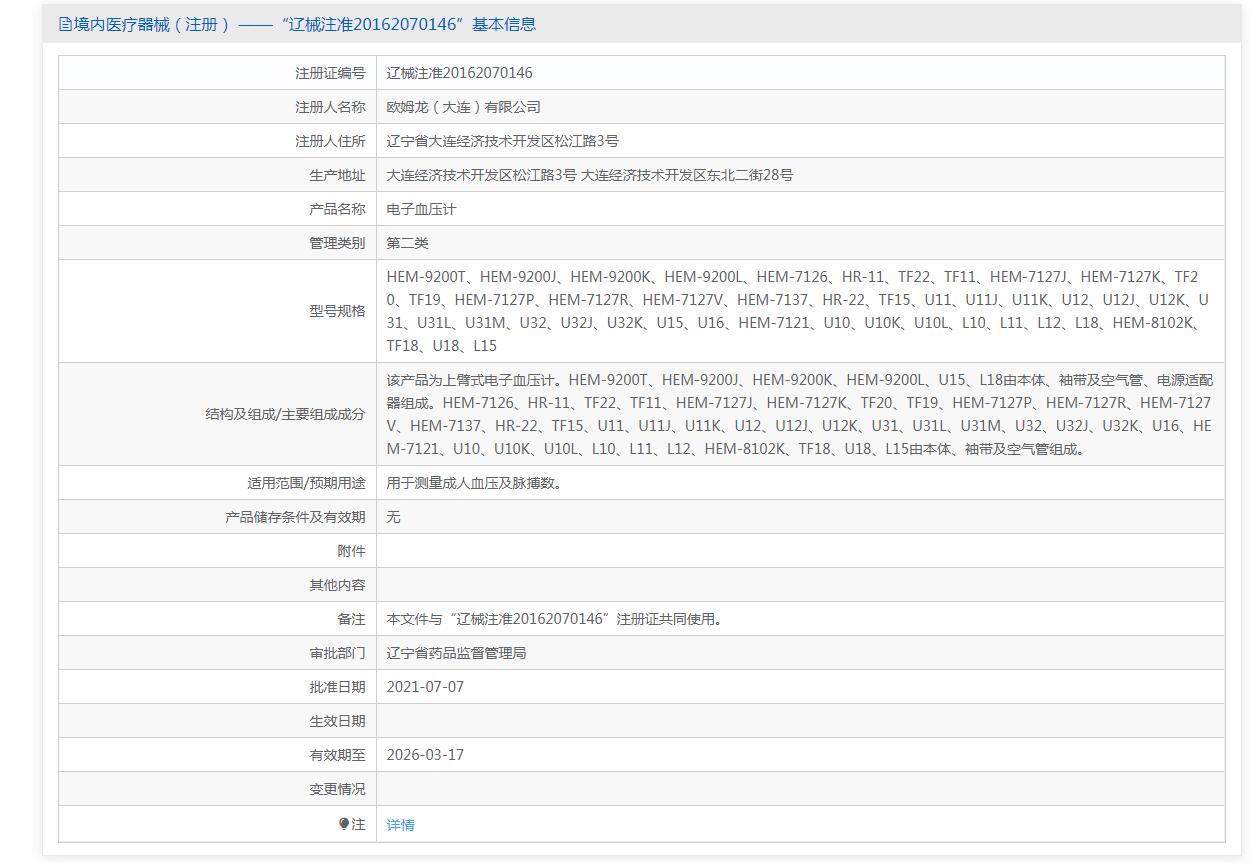Click the remark text in the 备注 row
1255x863 pixels.
(x=554, y=619)
